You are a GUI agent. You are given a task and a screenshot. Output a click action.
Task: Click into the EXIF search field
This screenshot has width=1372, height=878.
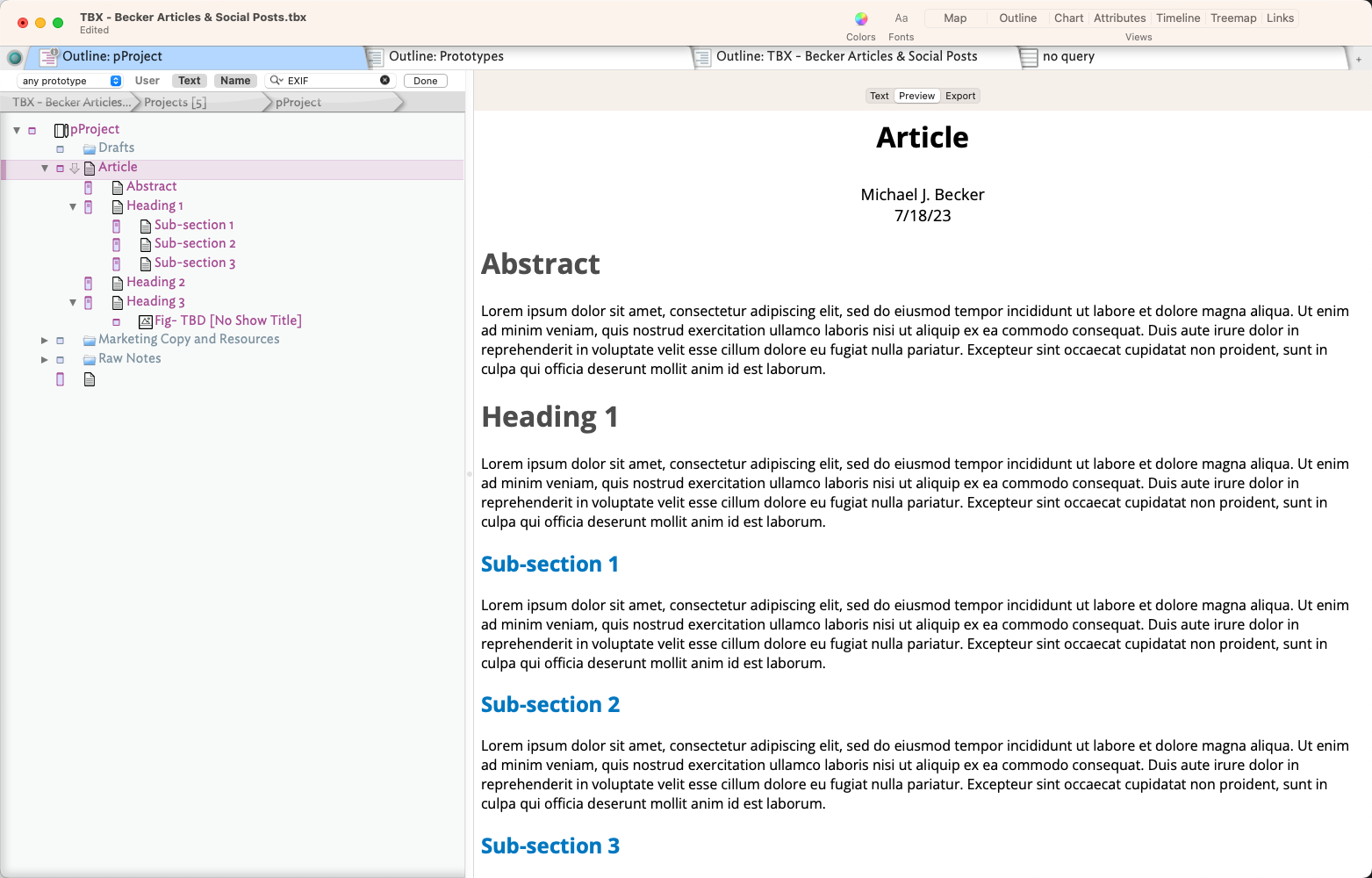point(332,80)
